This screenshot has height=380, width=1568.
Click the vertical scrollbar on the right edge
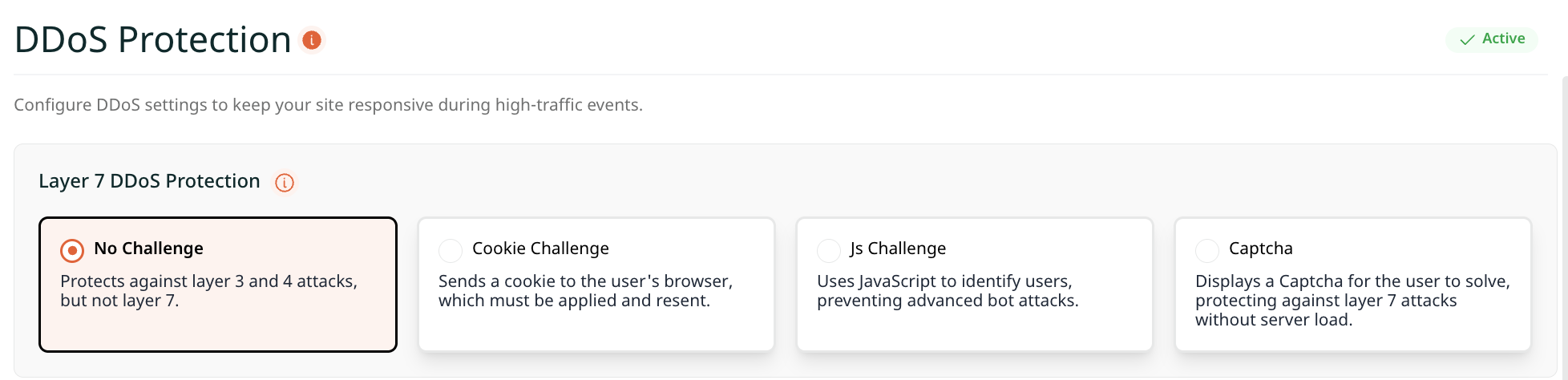[x=1564, y=224]
